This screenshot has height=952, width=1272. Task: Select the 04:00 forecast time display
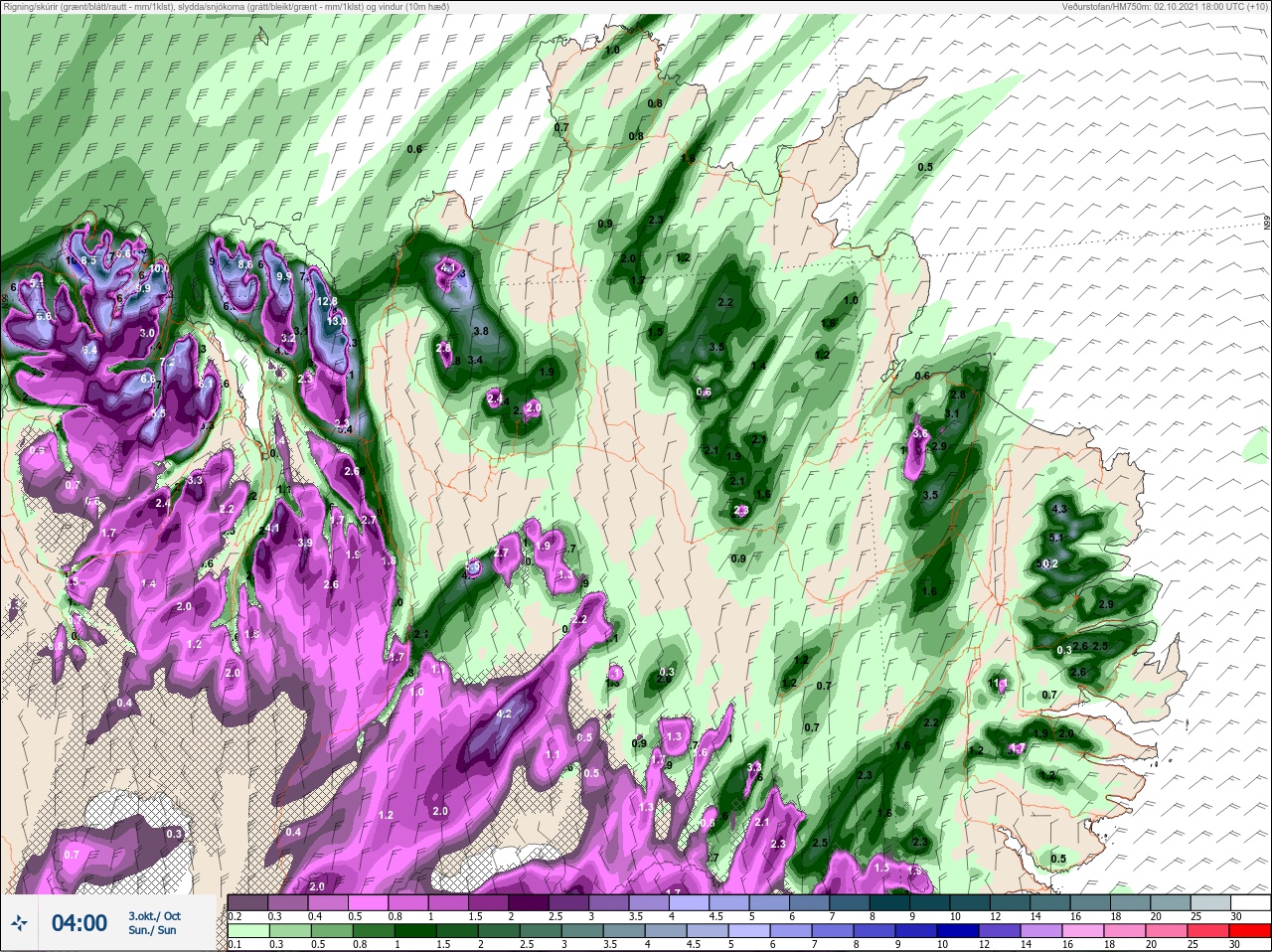tap(79, 923)
